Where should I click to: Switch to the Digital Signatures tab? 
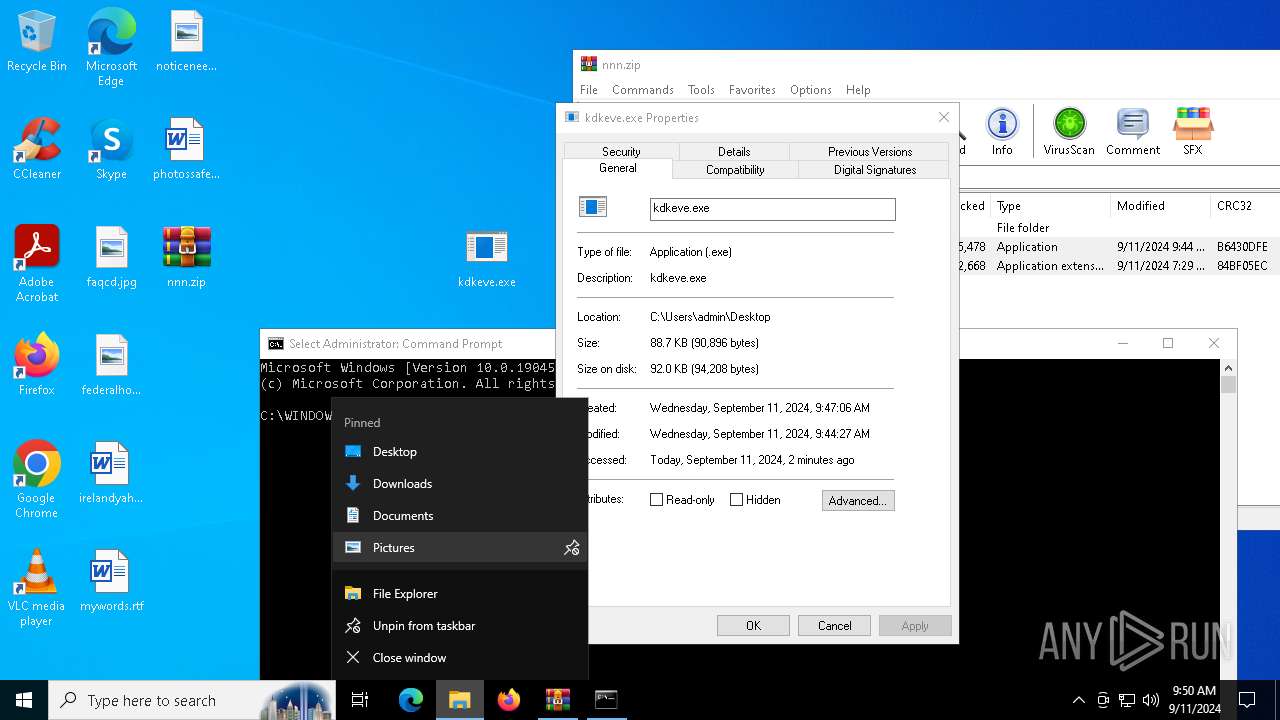click(875, 170)
